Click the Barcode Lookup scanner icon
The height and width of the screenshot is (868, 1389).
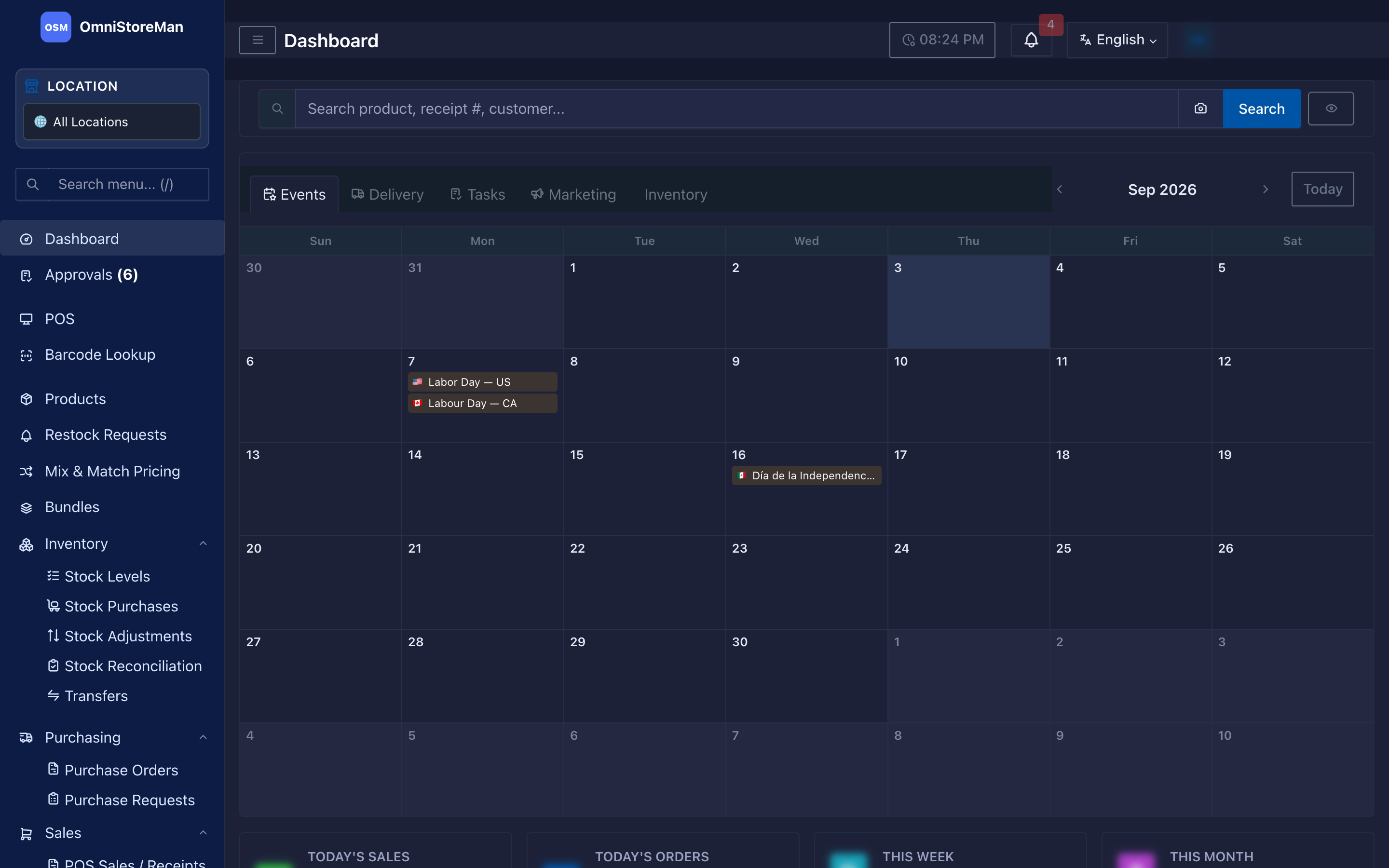coord(27,355)
